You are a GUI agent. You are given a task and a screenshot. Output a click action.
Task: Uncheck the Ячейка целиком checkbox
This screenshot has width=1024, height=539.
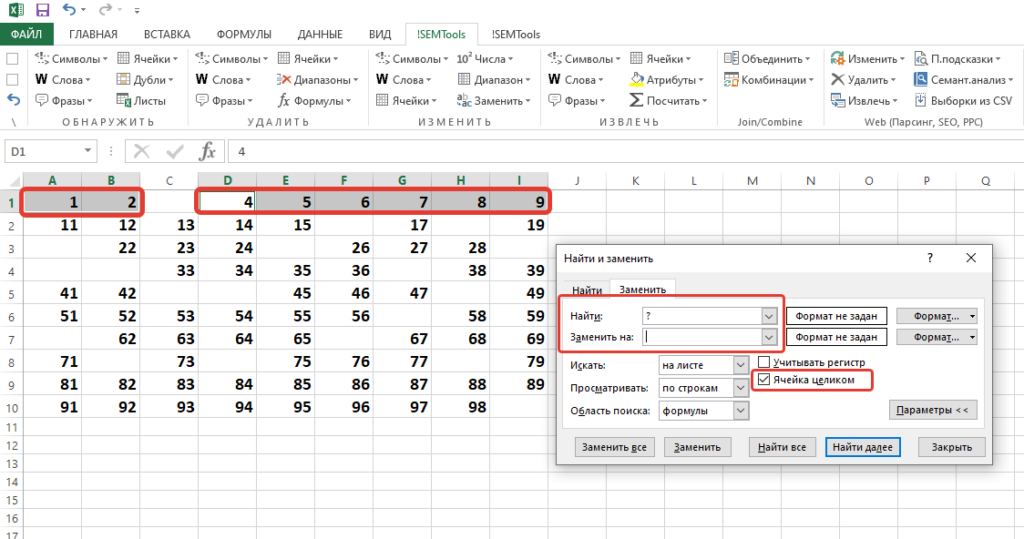765,380
